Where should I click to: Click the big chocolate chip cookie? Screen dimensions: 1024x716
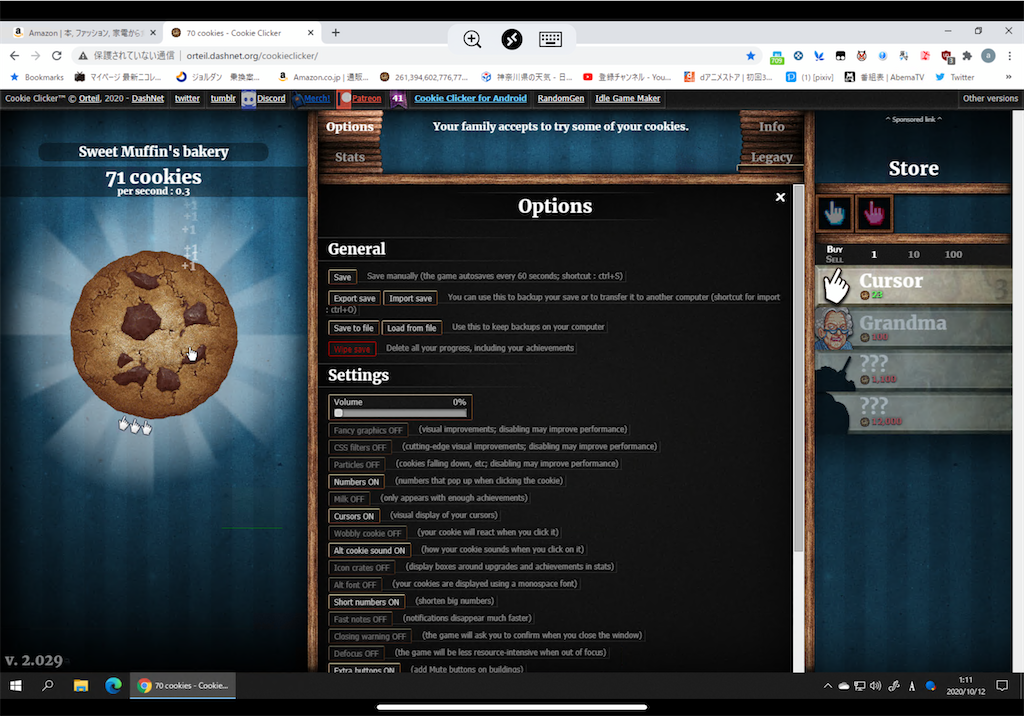(153, 334)
